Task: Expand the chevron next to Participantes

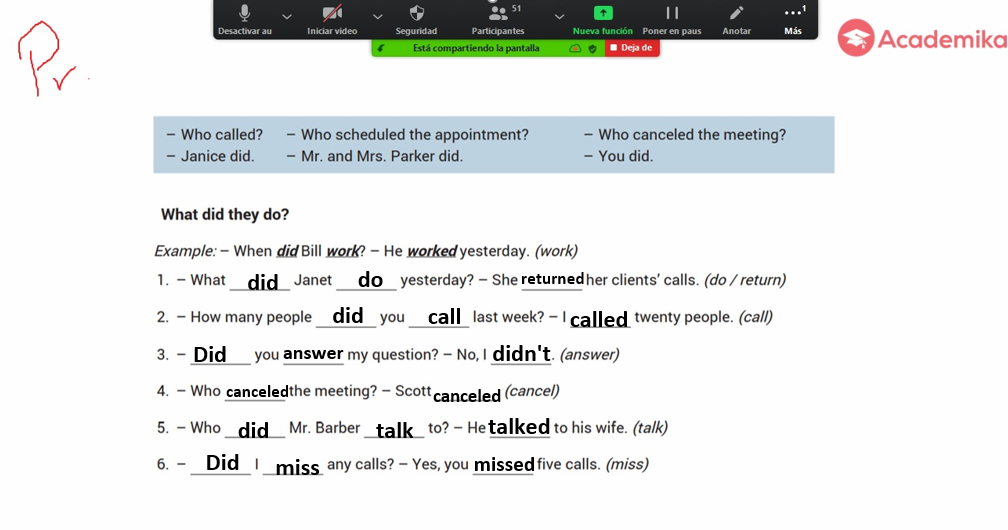Action: pos(559,17)
